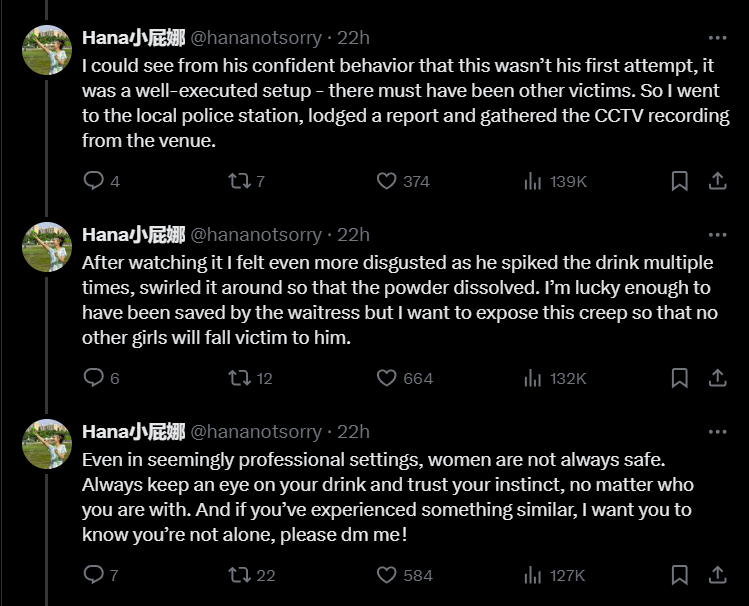Click the profile avatar on the last tweet
Screen dimensions: 749x606
47,444
